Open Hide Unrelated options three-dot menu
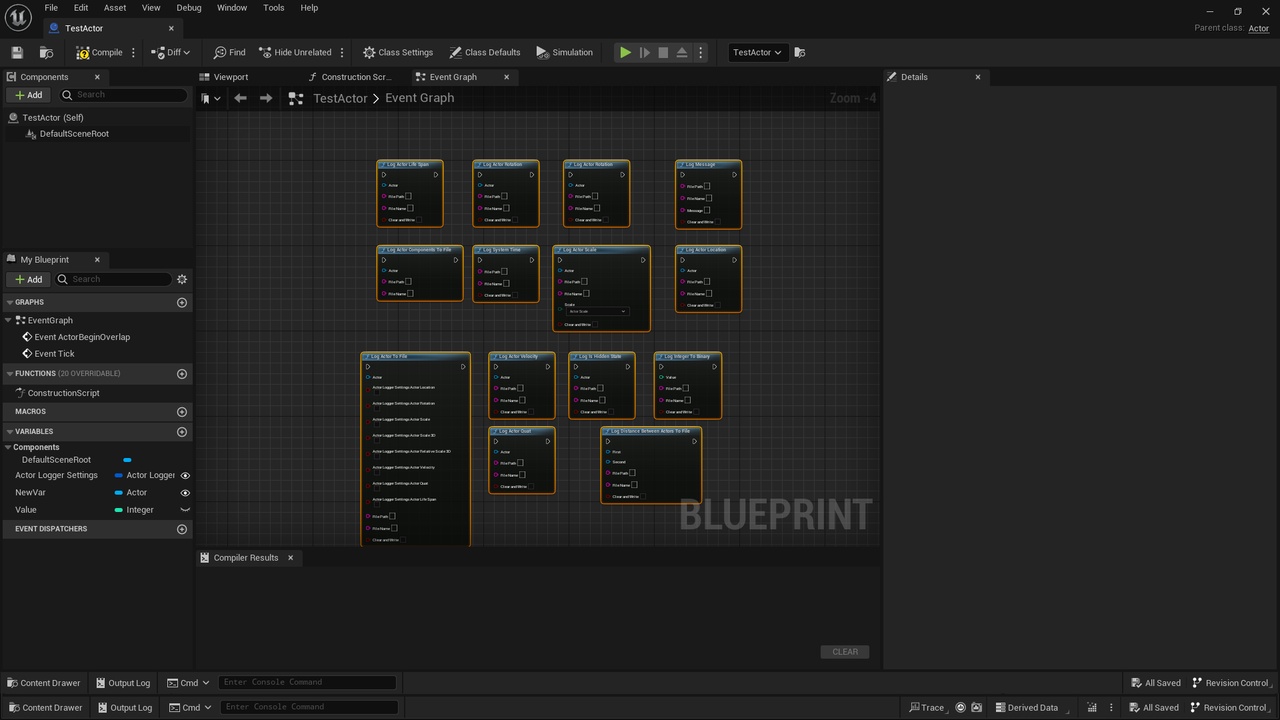 (342, 52)
